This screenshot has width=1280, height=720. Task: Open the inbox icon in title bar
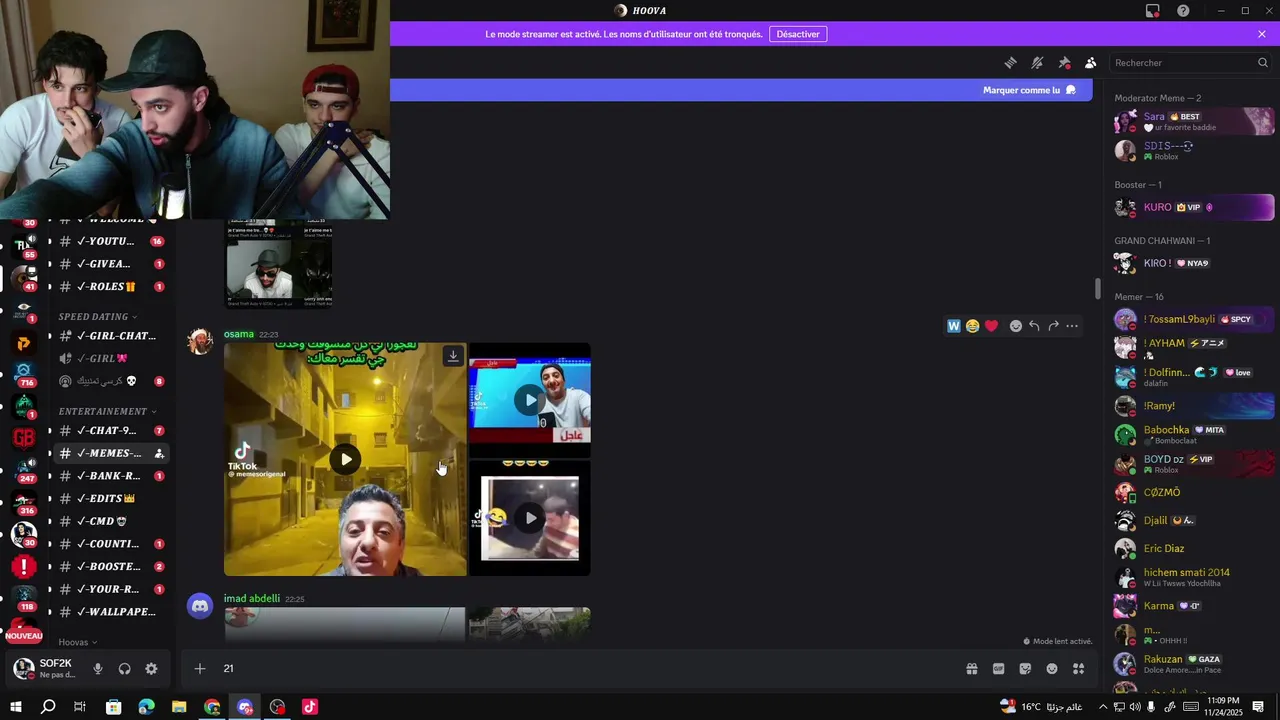point(1153,11)
